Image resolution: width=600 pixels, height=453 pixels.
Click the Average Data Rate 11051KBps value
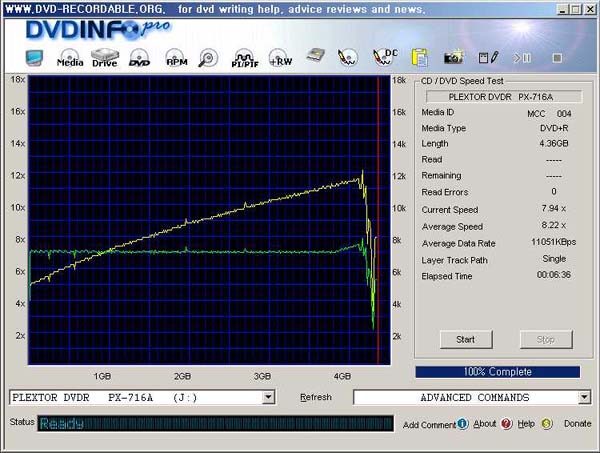point(554,242)
